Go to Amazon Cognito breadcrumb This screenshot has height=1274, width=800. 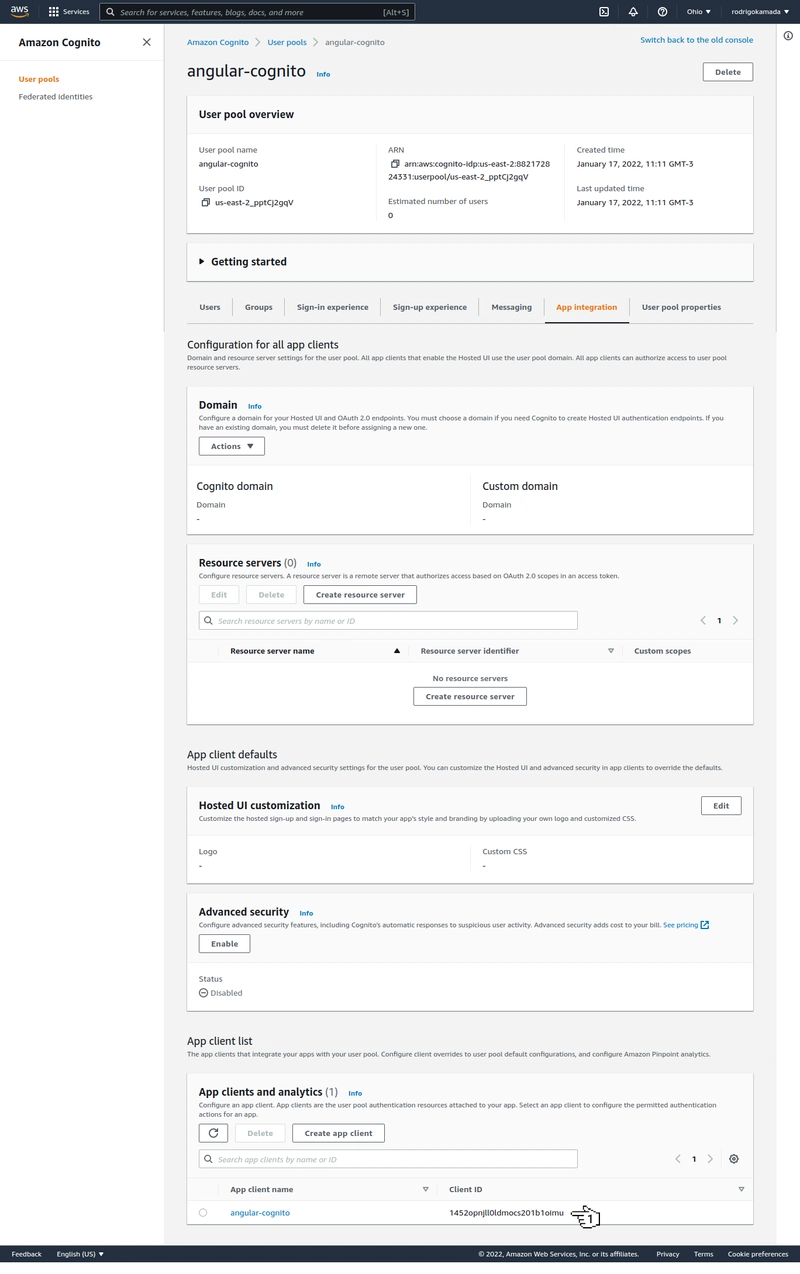coord(218,42)
